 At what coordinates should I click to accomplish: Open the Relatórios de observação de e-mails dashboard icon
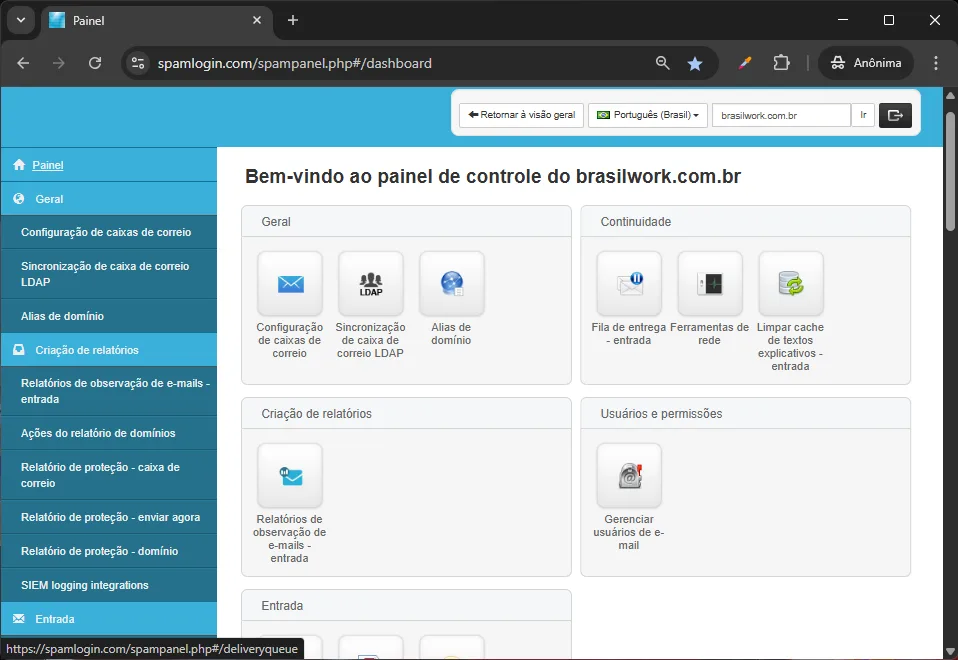coord(290,475)
